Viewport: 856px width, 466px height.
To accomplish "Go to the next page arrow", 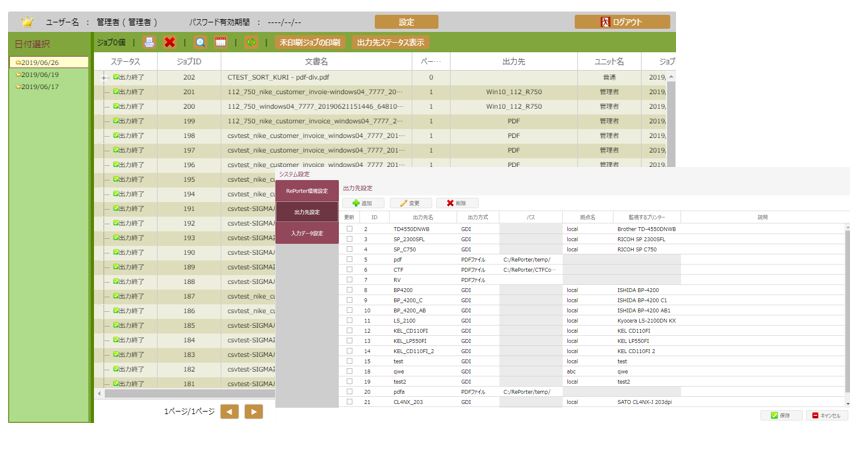I will (254, 411).
